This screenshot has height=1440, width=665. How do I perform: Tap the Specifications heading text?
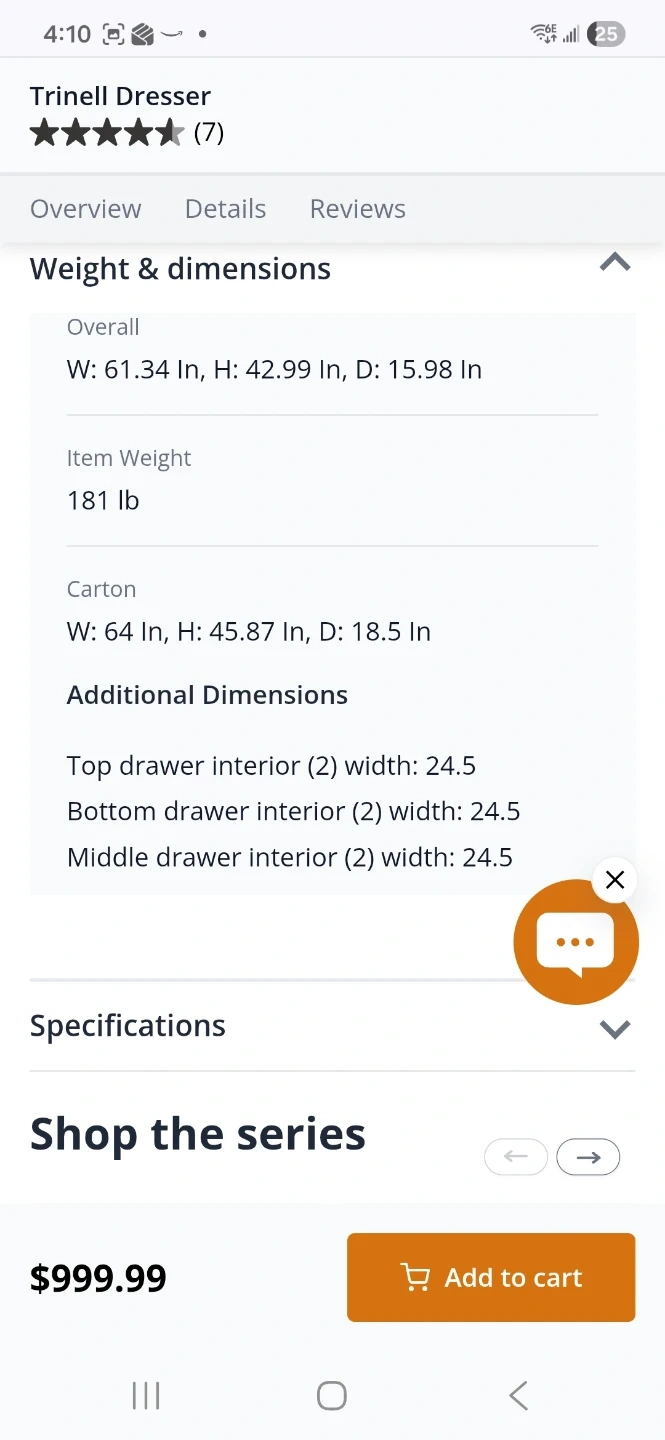[x=128, y=1026]
